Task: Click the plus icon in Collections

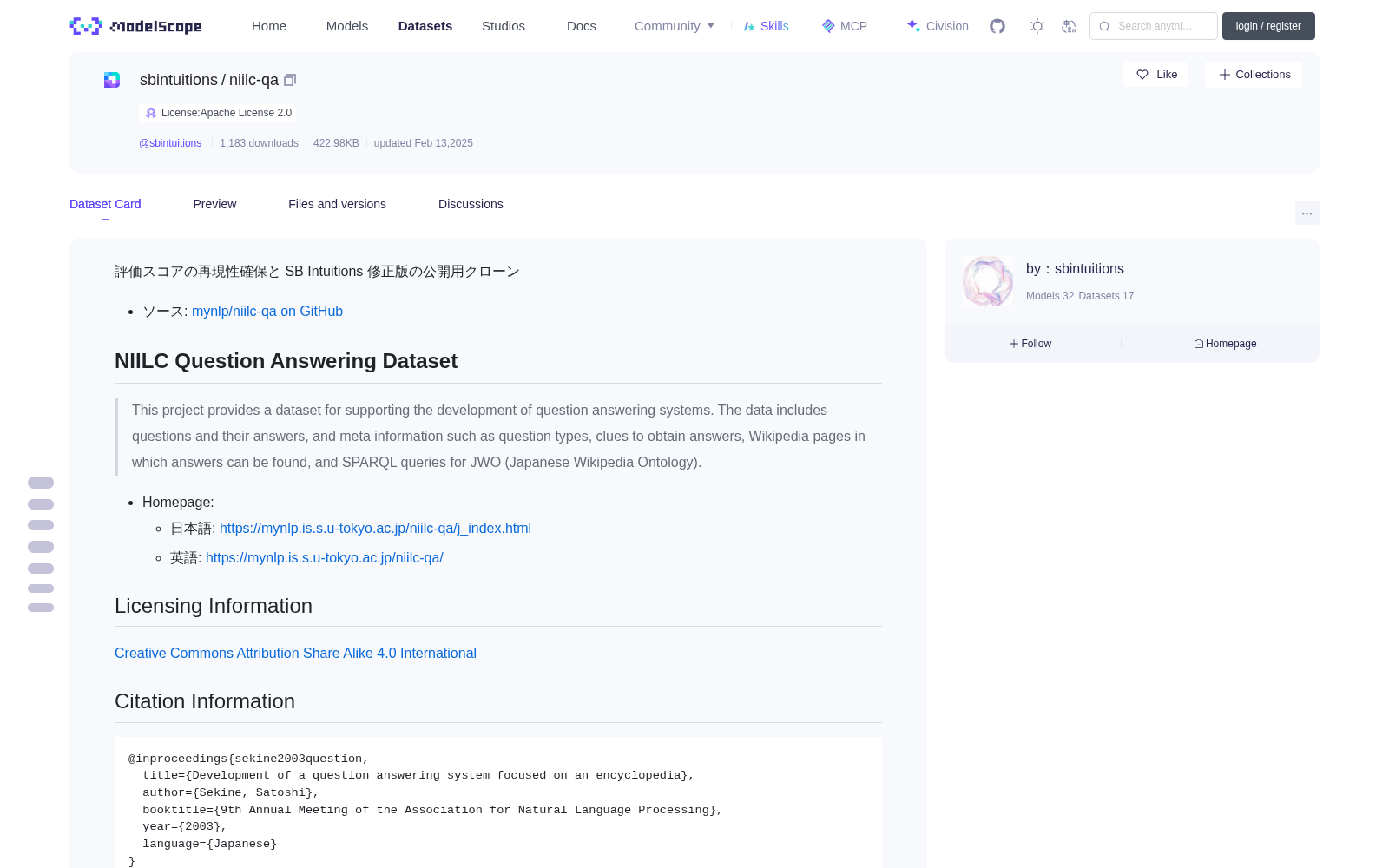Action: pos(1225,75)
